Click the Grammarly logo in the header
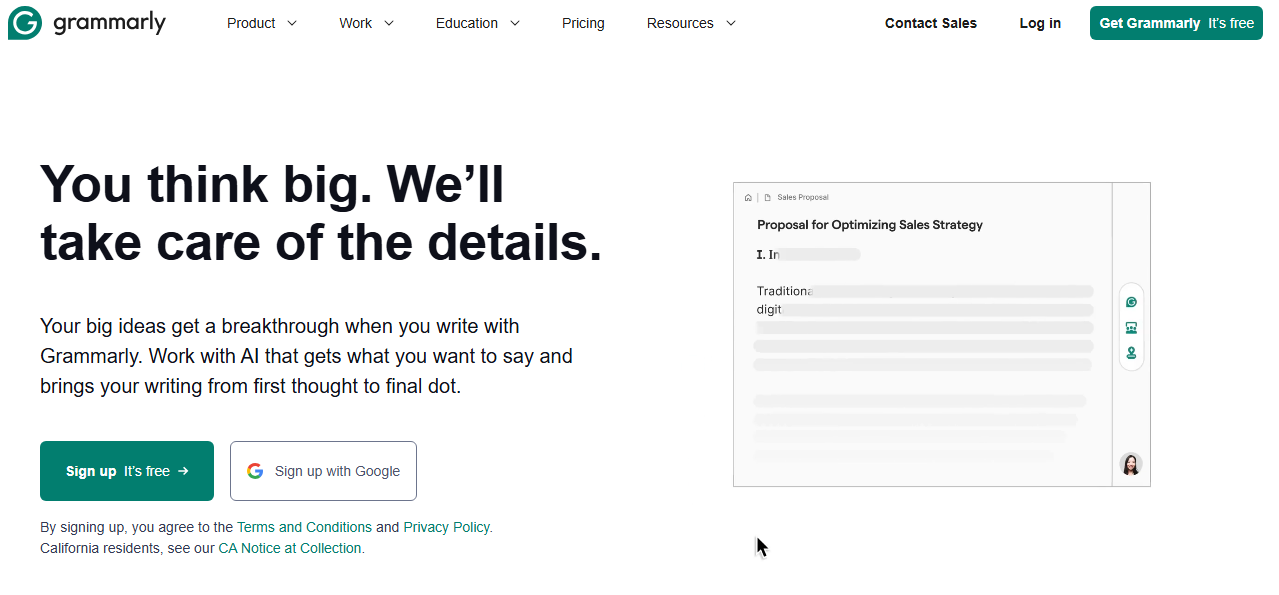Screen dimensions: 1279x595 pyautogui.click(x=87, y=23)
